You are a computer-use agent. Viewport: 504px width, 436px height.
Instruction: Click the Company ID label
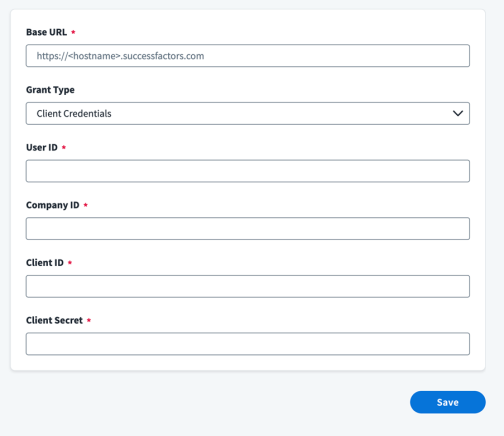click(x=53, y=205)
